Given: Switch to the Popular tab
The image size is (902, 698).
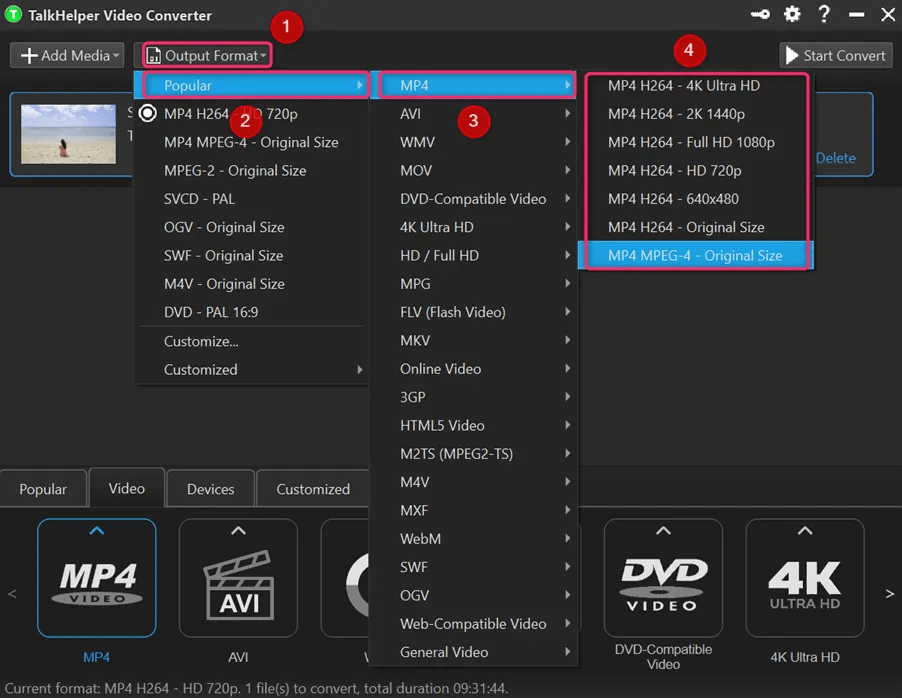Looking at the screenshot, I should [43, 489].
